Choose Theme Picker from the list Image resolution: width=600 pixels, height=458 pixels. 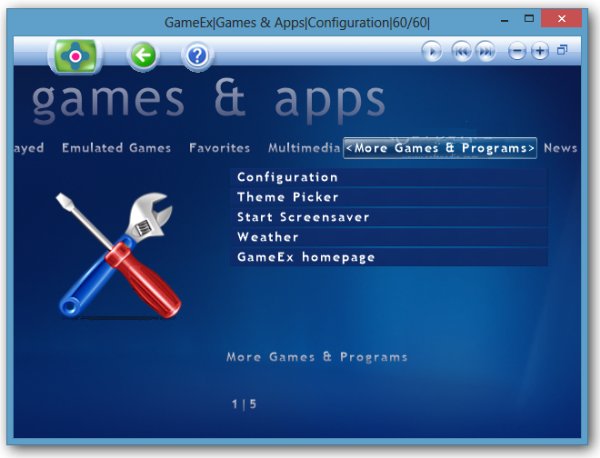point(388,197)
